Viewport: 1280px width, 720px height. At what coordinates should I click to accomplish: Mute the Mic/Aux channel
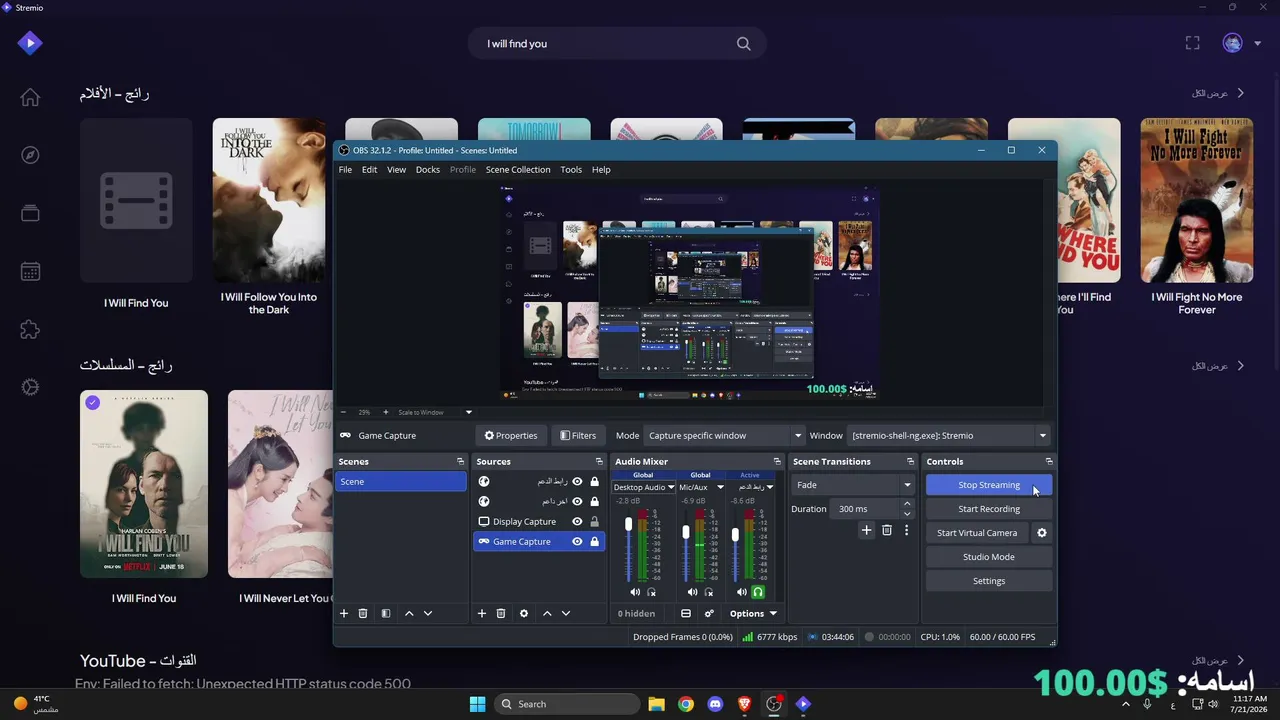[x=692, y=592]
